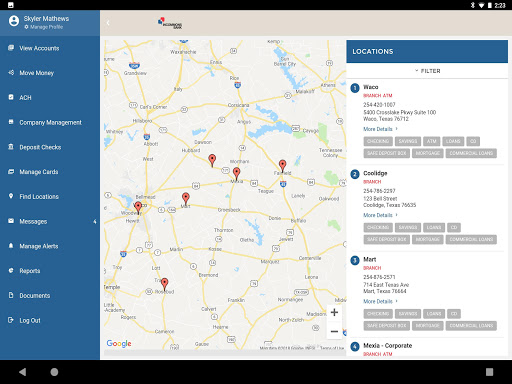Open the Manage Profile gear icon

(x=26, y=27)
